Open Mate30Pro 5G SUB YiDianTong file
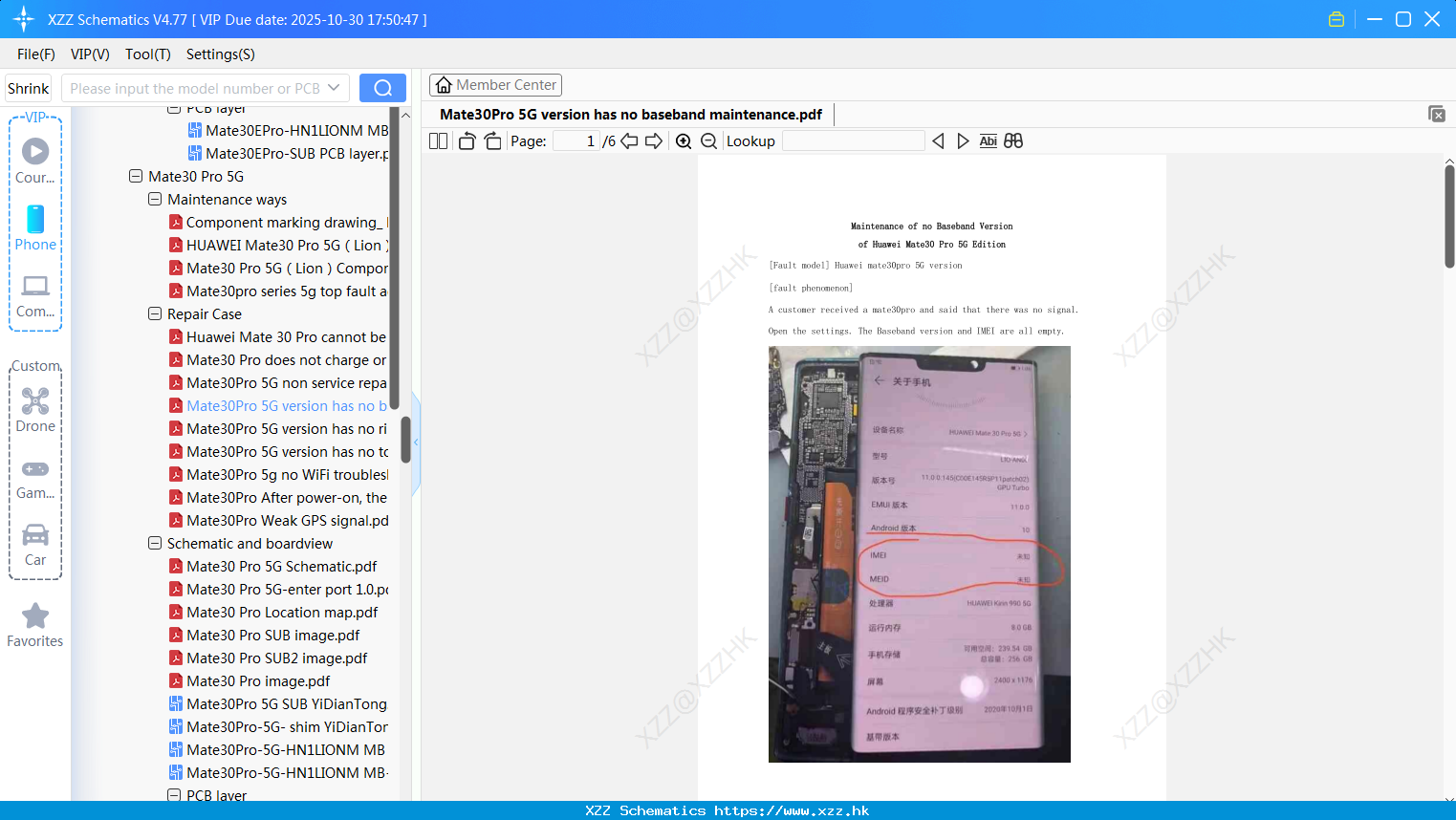 [x=278, y=703]
